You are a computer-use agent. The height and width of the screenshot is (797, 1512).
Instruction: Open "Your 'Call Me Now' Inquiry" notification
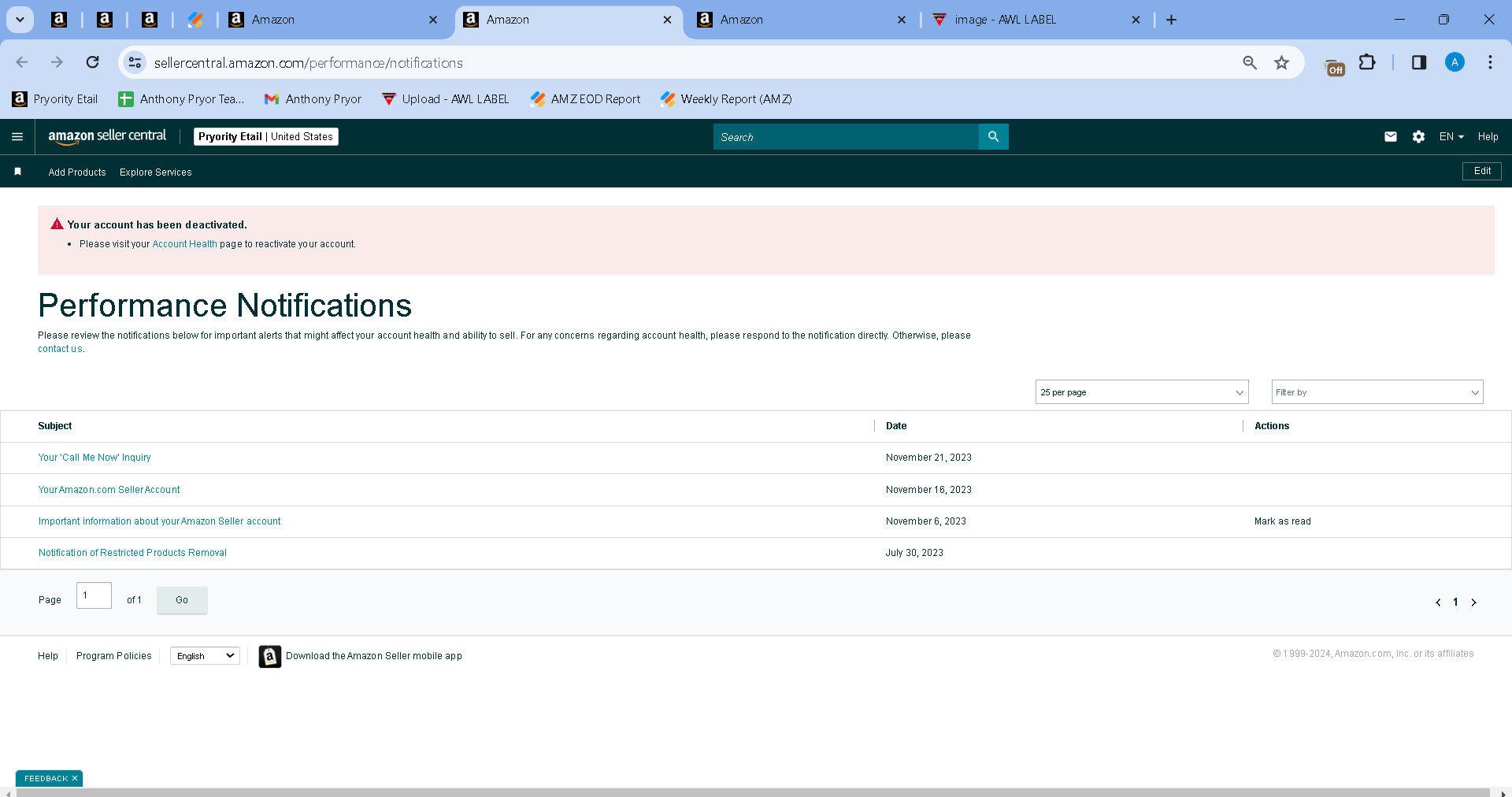[x=94, y=458]
